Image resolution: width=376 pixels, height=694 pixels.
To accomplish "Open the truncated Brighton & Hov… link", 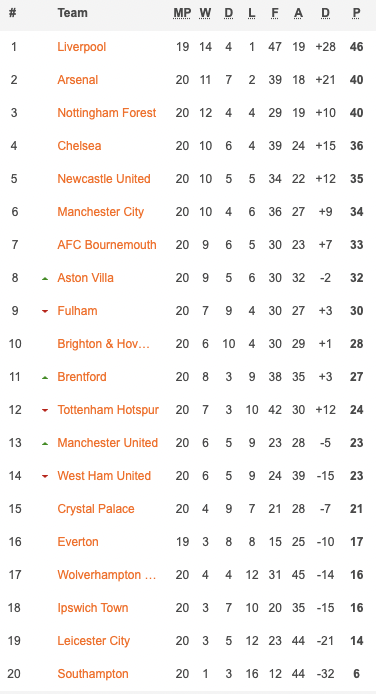I will click(104, 344).
